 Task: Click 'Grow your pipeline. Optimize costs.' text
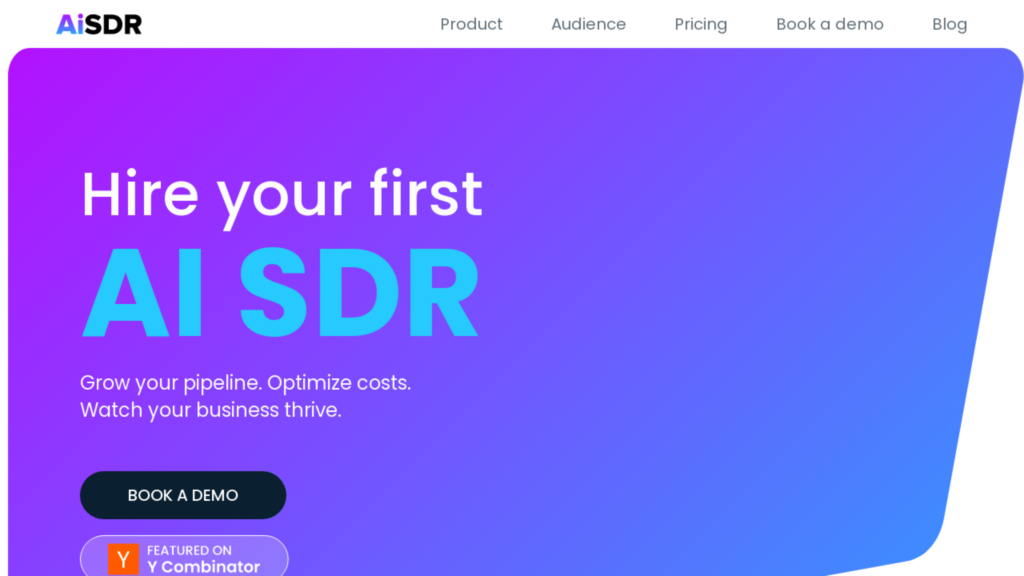[x=246, y=383]
